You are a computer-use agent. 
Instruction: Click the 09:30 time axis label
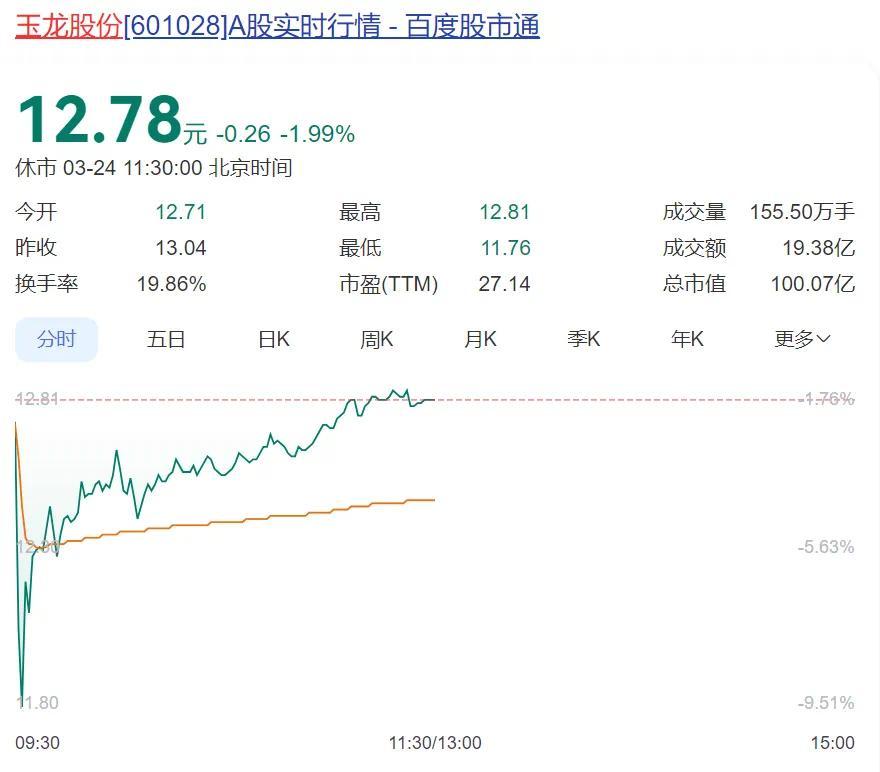coord(37,743)
